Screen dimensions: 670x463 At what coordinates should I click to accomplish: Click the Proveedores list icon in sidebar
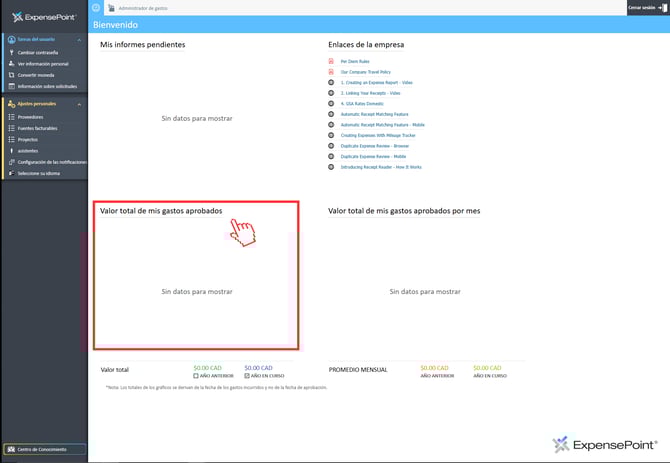pyautogui.click(x=10, y=117)
